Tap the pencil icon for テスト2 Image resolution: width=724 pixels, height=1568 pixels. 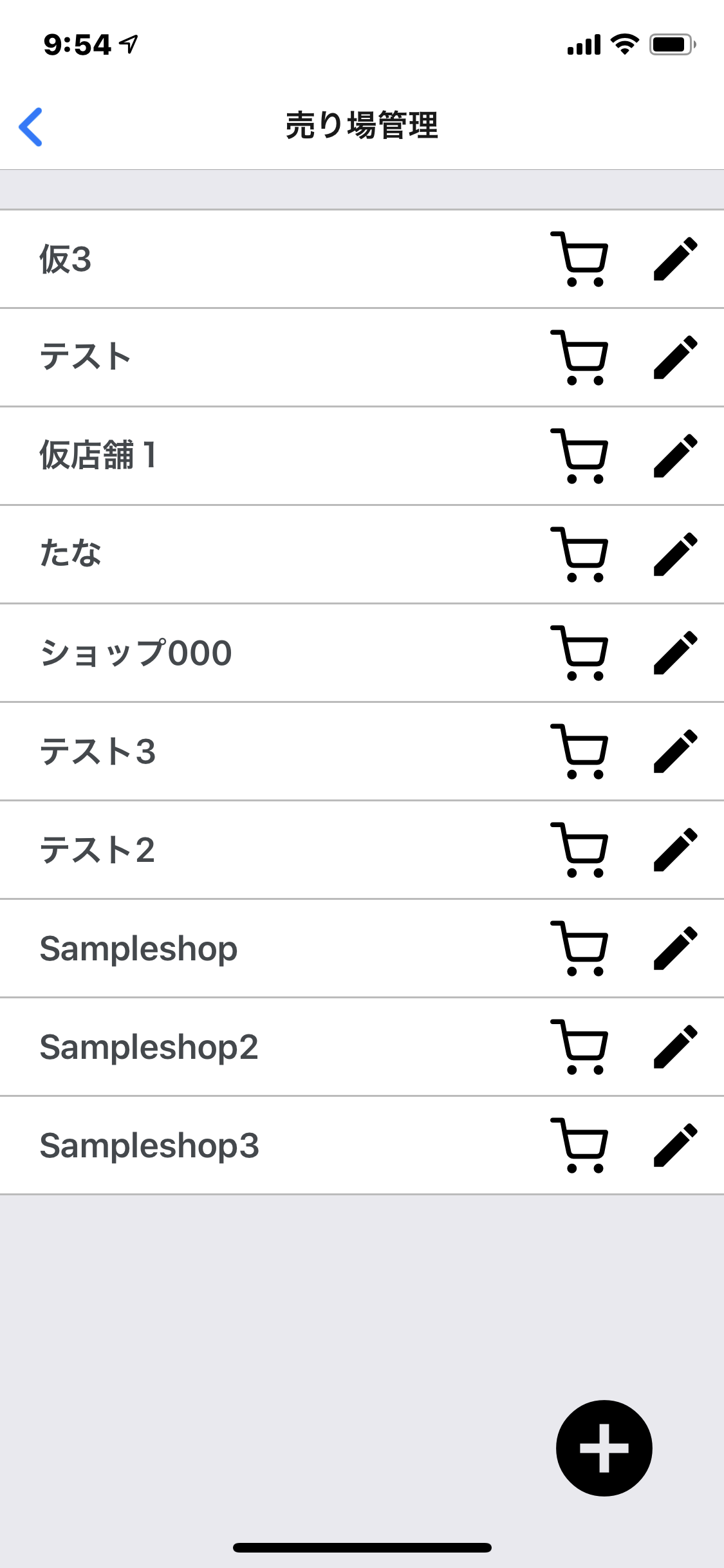[x=675, y=850]
